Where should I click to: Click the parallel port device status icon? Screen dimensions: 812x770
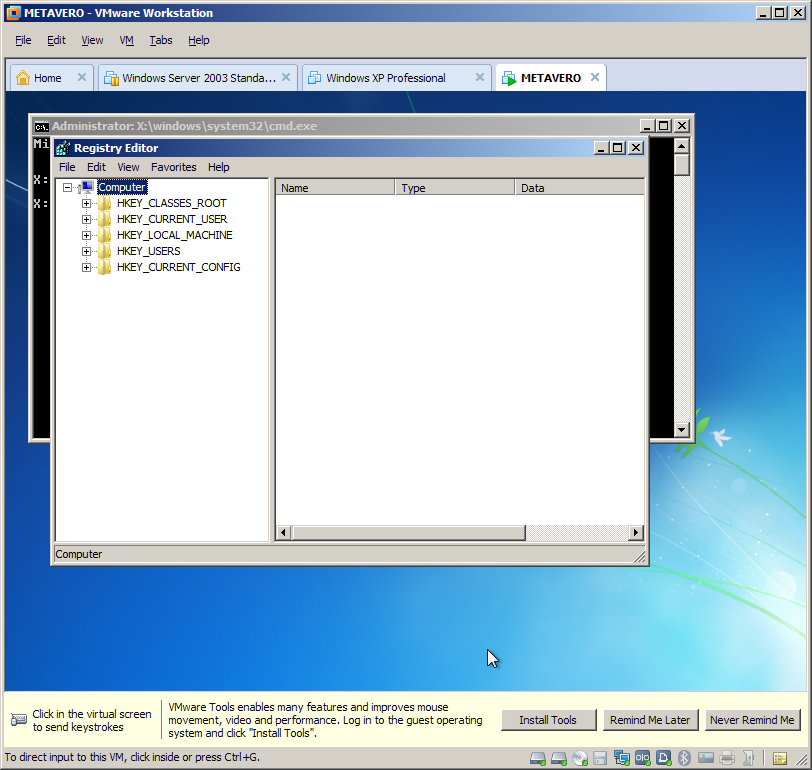(663, 758)
